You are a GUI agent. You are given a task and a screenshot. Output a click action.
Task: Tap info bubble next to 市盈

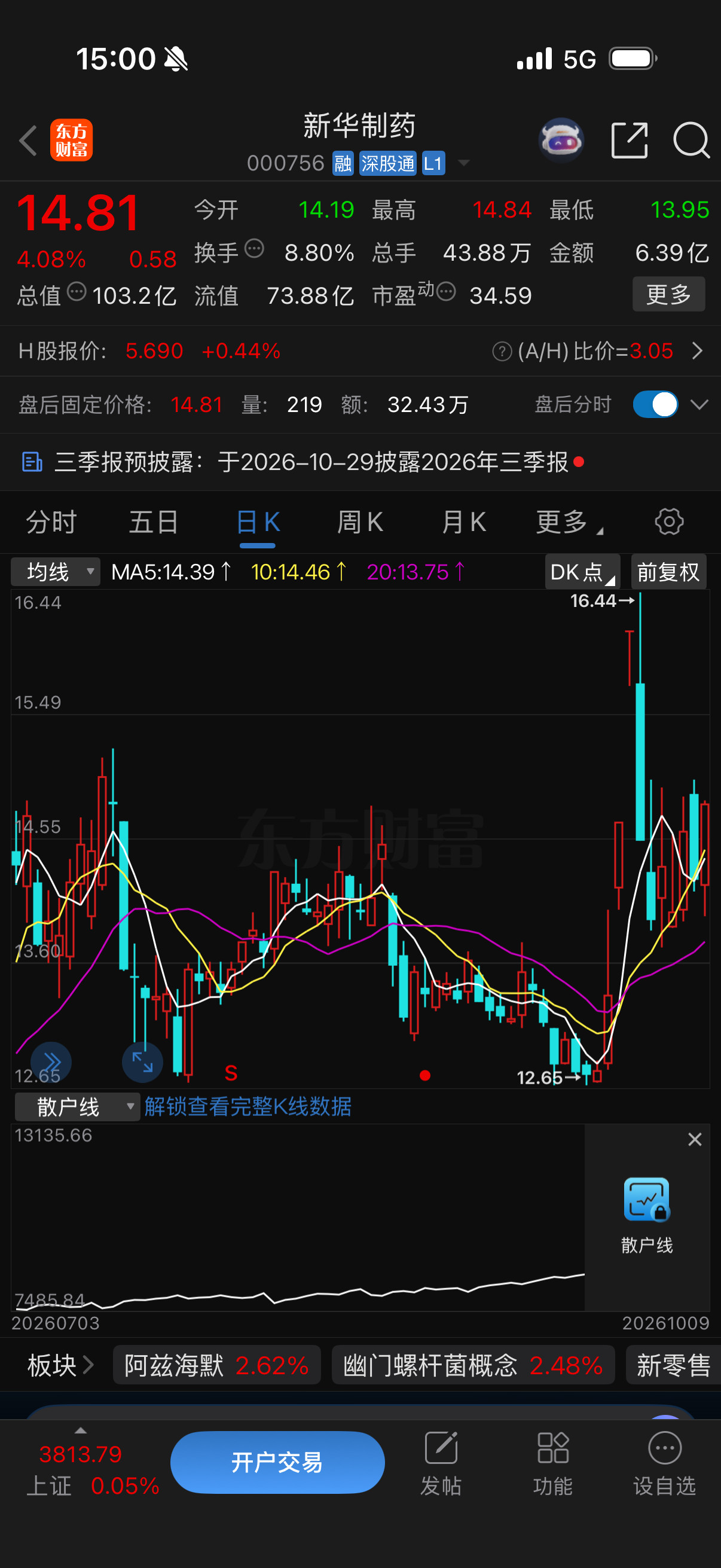point(446,292)
